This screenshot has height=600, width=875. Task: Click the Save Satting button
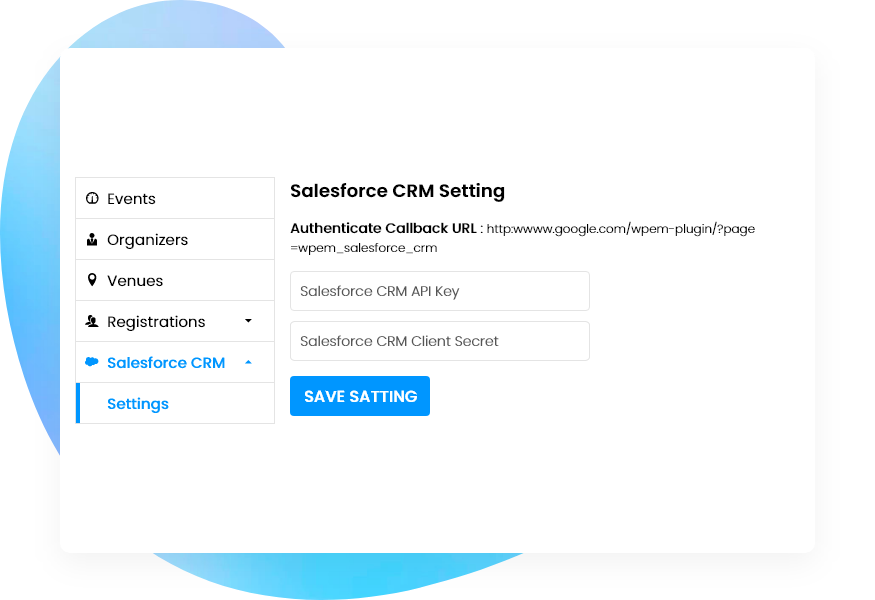tap(360, 396)
